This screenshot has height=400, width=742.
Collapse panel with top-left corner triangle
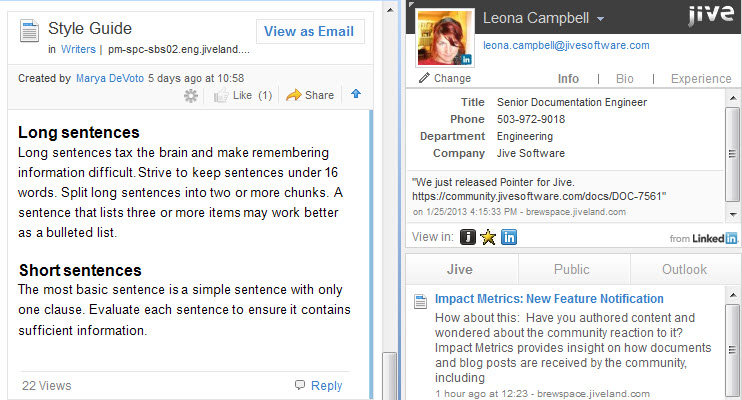[x=411, y=4]
